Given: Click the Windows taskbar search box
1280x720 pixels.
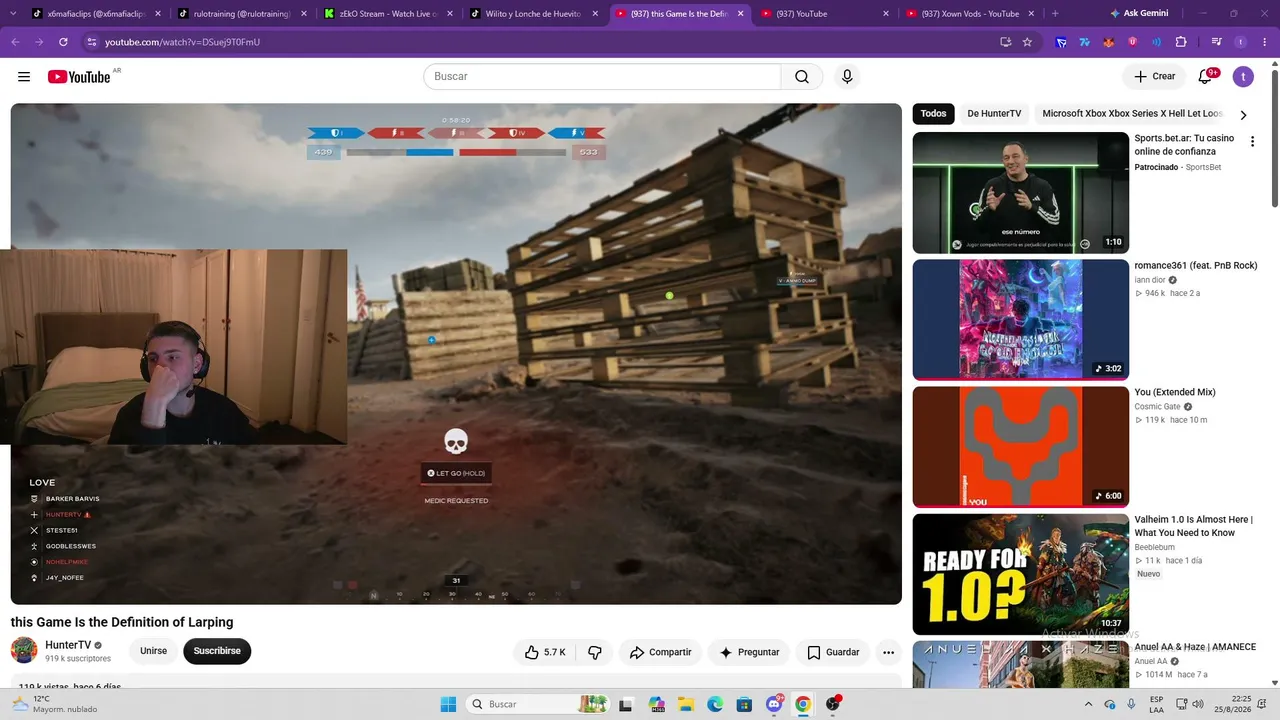Looking at the screenshot, I should point(538,704).
